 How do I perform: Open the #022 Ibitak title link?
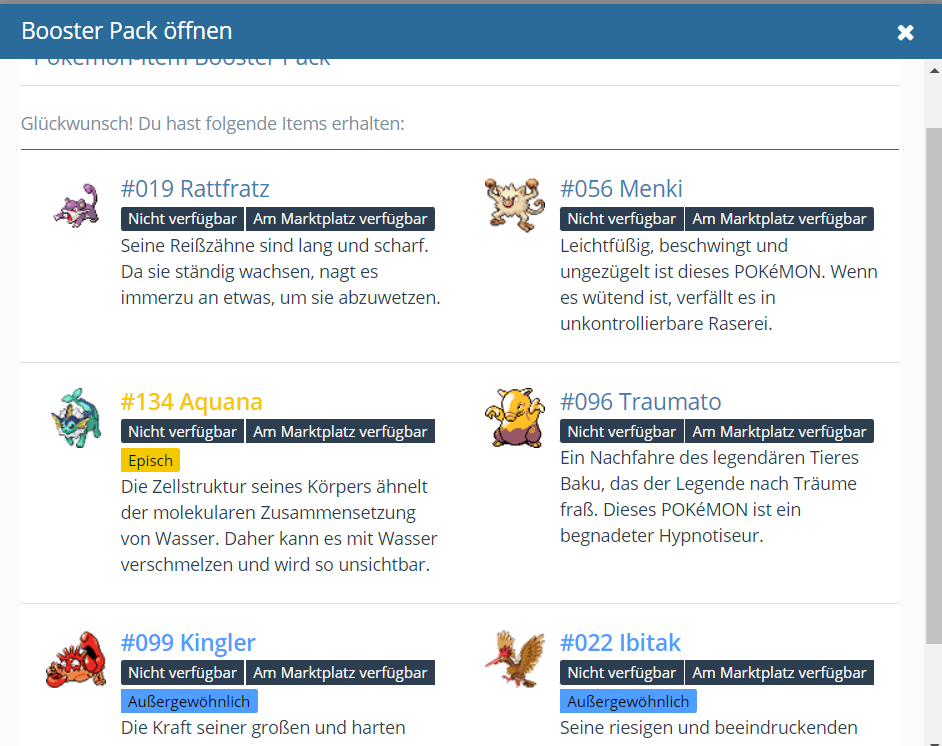[x=620, y=643]
